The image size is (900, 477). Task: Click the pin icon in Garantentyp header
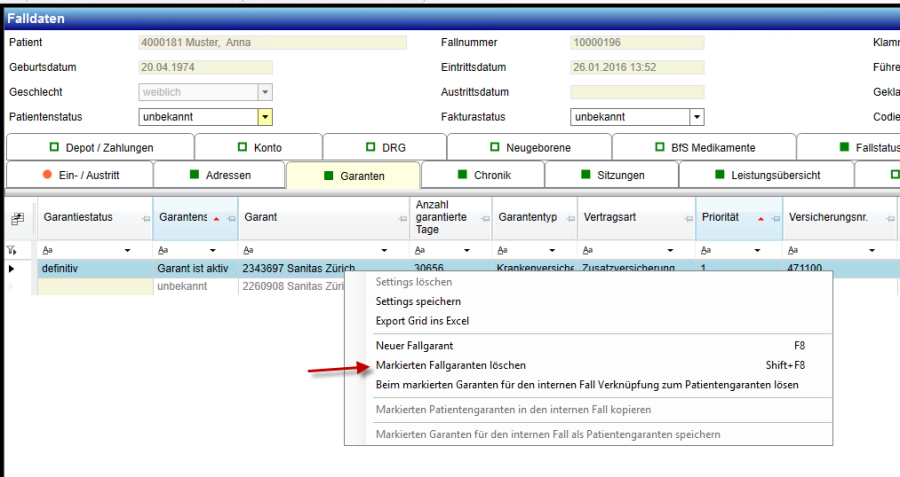pos(570,219)
